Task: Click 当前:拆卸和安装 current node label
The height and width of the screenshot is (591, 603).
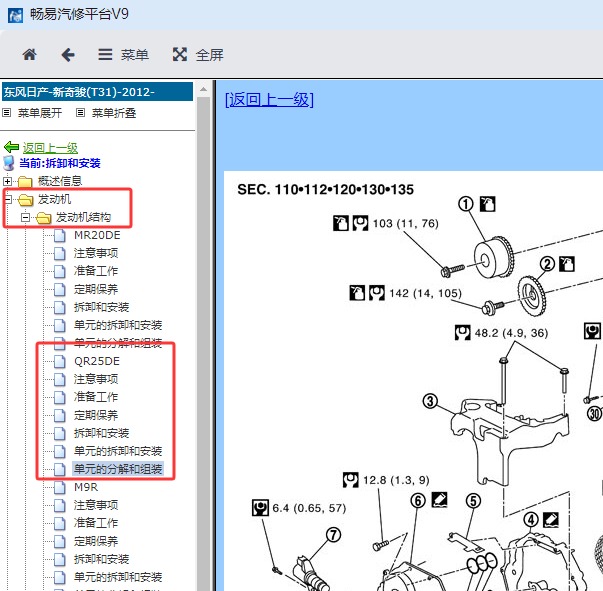Action: [x=60, y=163]
